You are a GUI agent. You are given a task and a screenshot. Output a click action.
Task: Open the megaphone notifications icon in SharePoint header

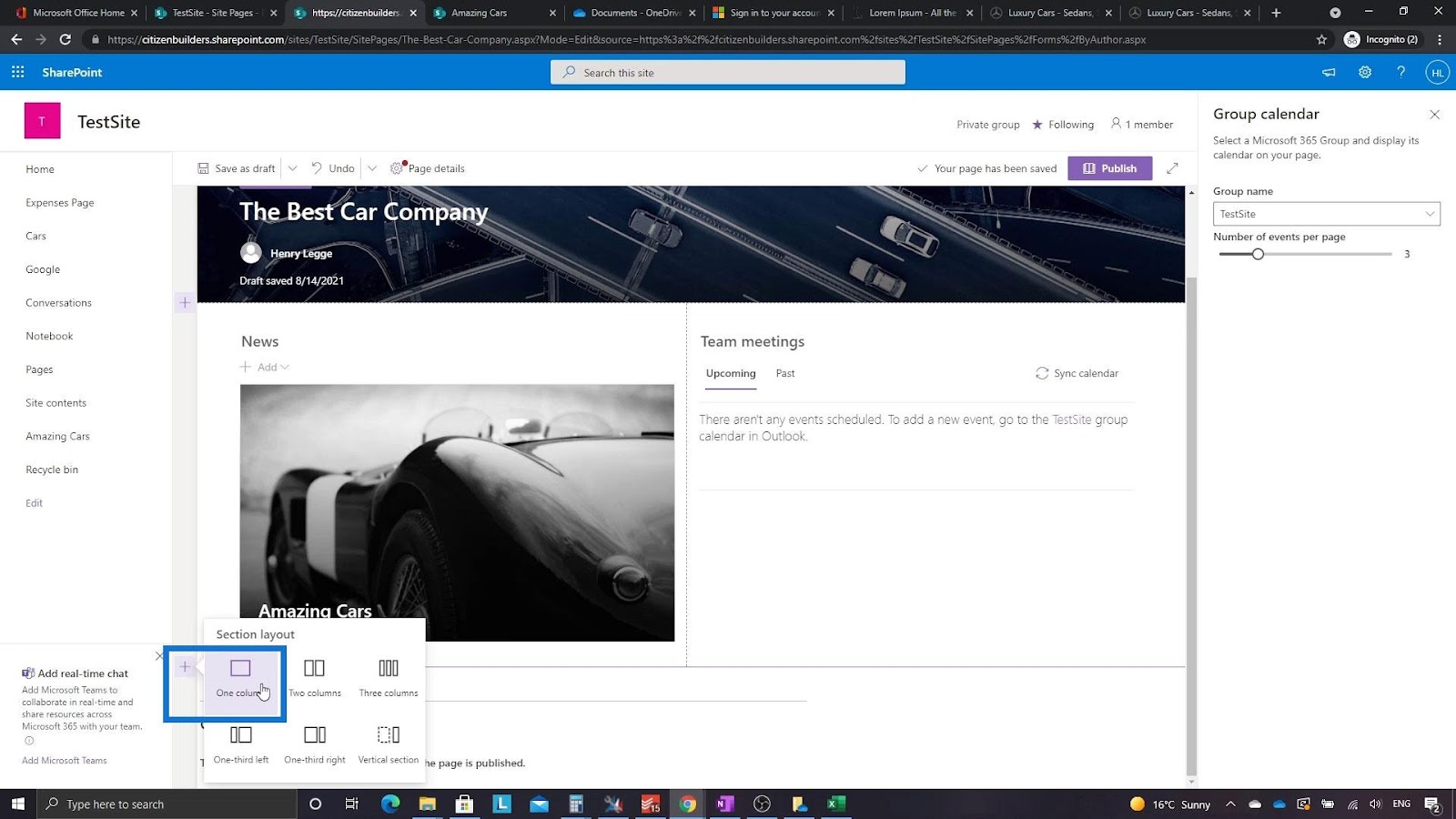[x=1329, y=72]
